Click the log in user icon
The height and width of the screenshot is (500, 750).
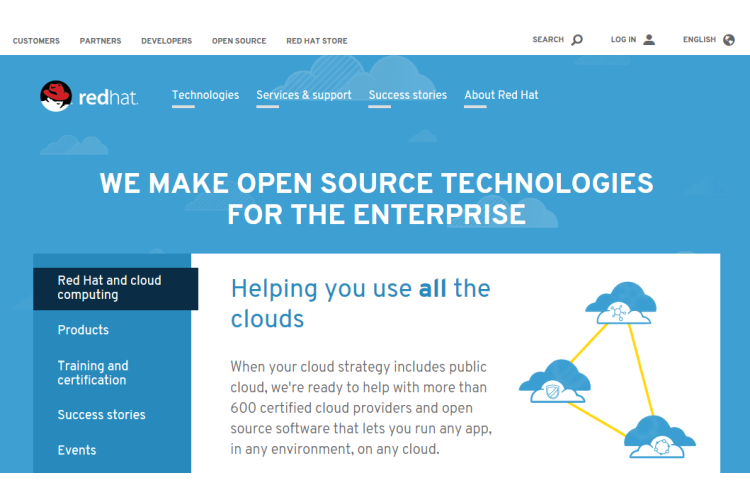tap(649, 40)
